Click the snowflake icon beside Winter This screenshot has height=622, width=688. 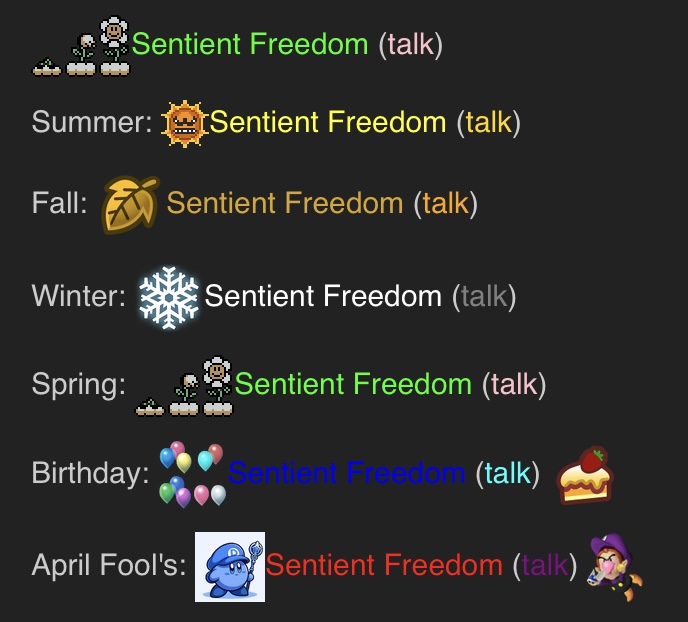168,297
